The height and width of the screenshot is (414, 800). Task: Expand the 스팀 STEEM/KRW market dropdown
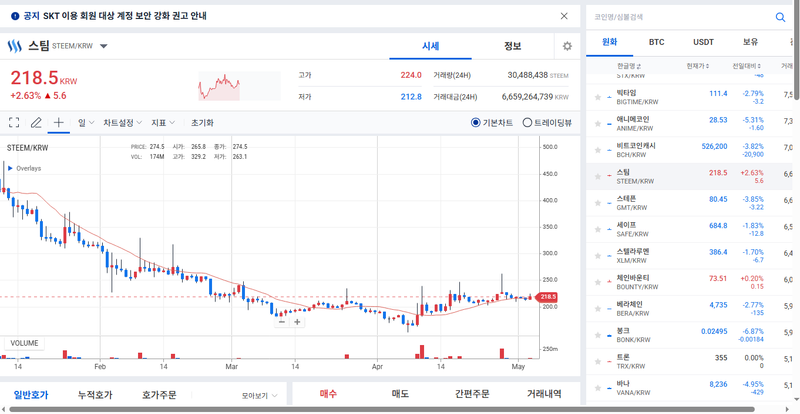(x=104, y=46)
